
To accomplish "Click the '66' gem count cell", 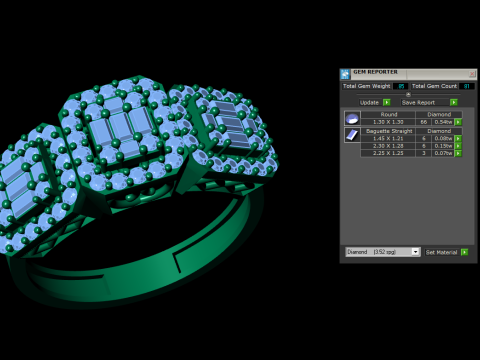I will (x=424, y=122).
